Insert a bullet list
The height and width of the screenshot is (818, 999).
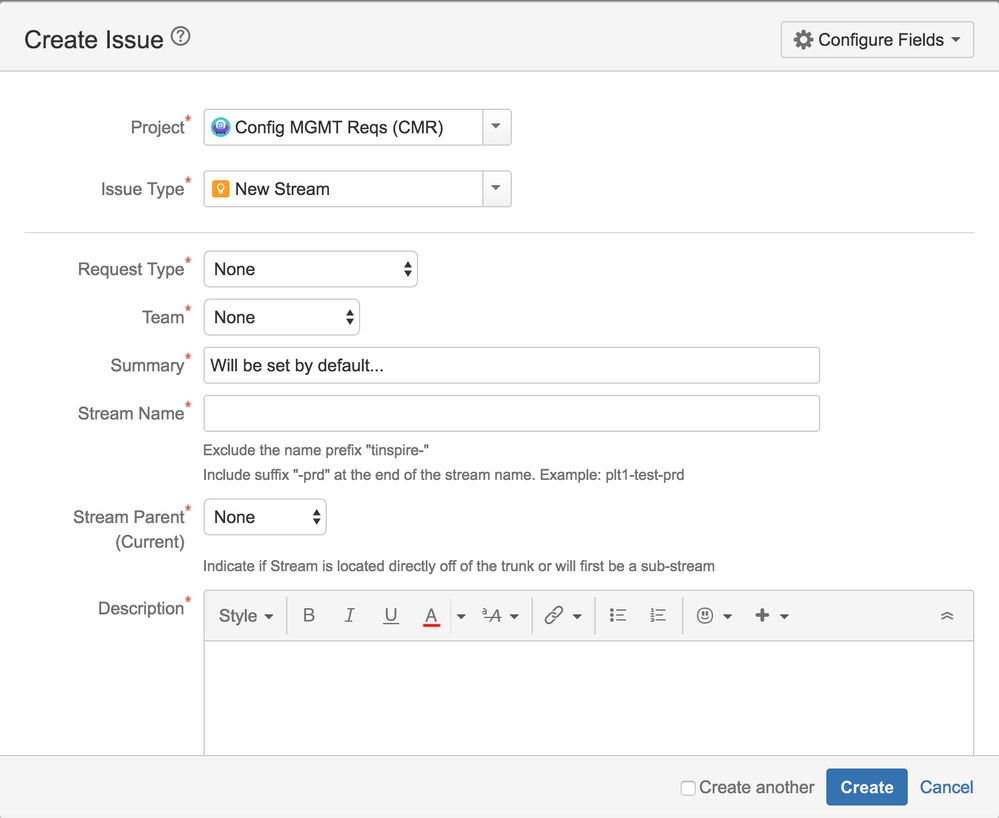tap(618, 616)
